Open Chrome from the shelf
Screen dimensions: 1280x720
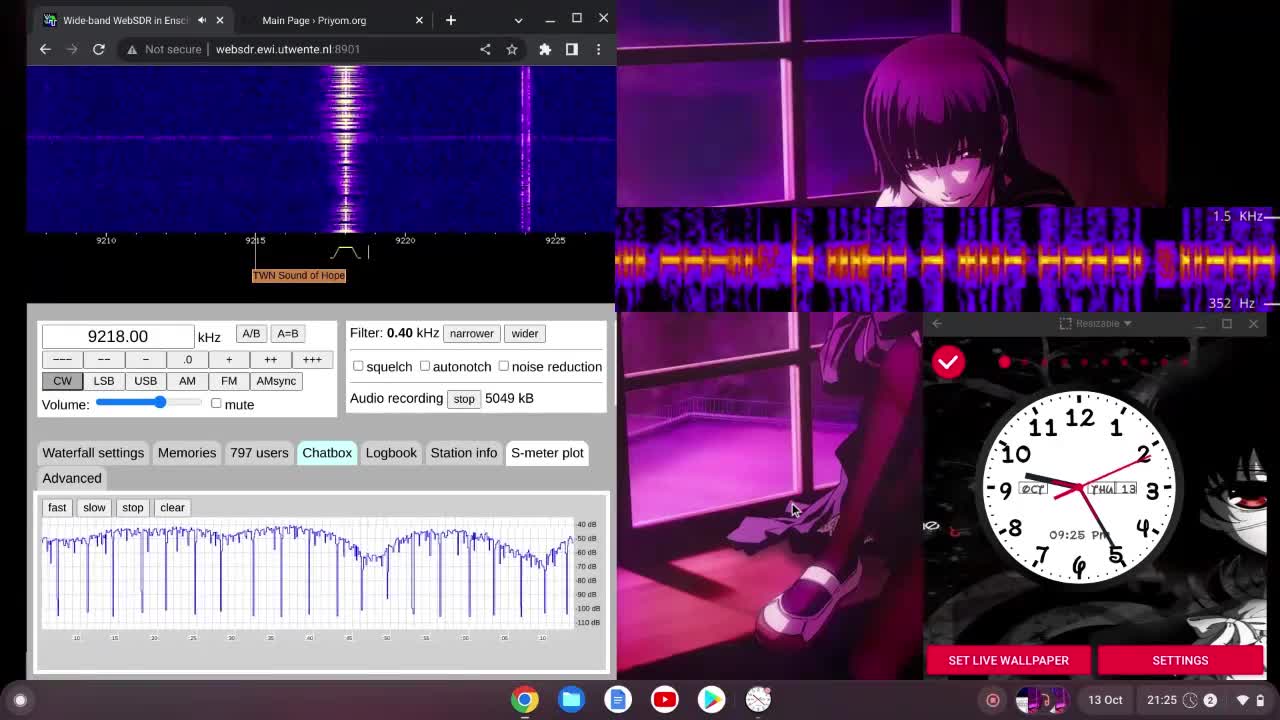pos(525,700)
